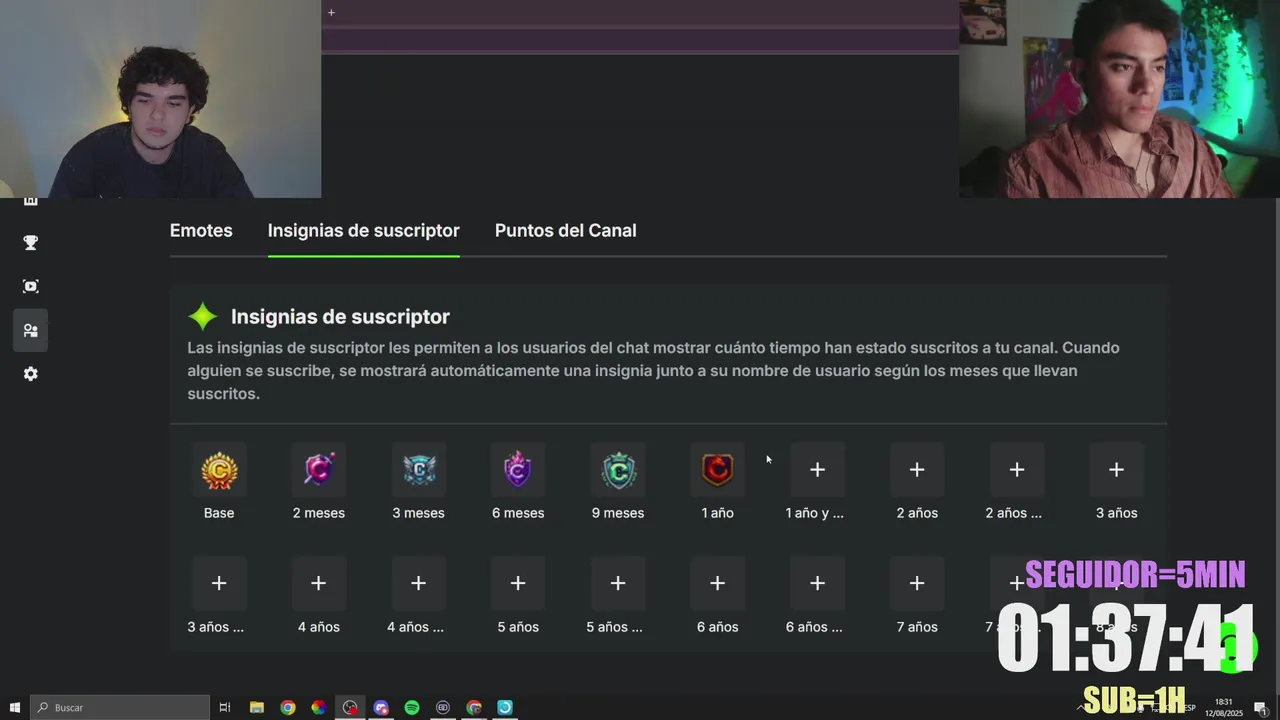Screen dimensions: 1280x720
Task: Switch to the Emotes tab
Action: click(201, 230)
